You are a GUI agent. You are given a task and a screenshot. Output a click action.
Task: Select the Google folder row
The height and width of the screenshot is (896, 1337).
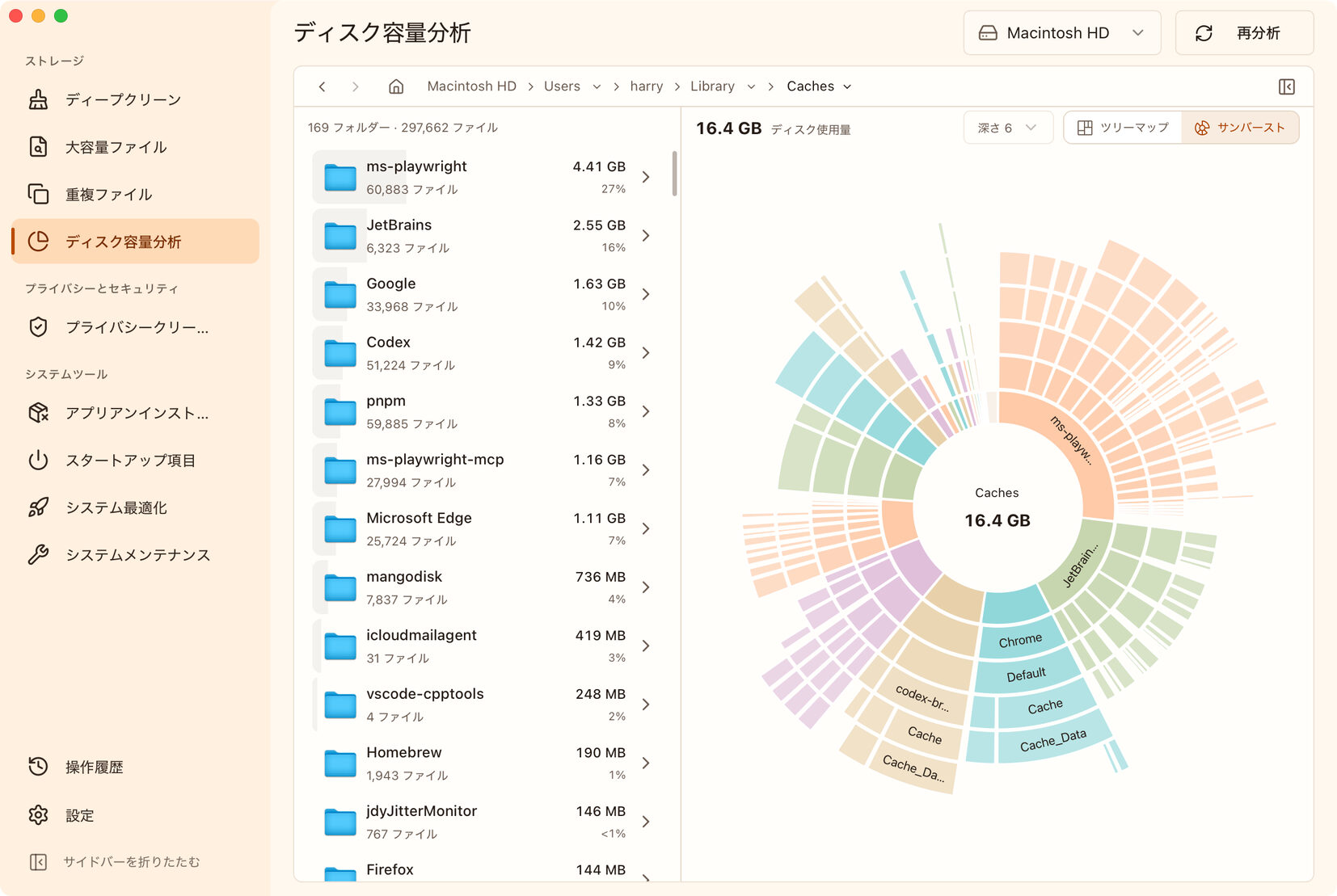point(486,294)
